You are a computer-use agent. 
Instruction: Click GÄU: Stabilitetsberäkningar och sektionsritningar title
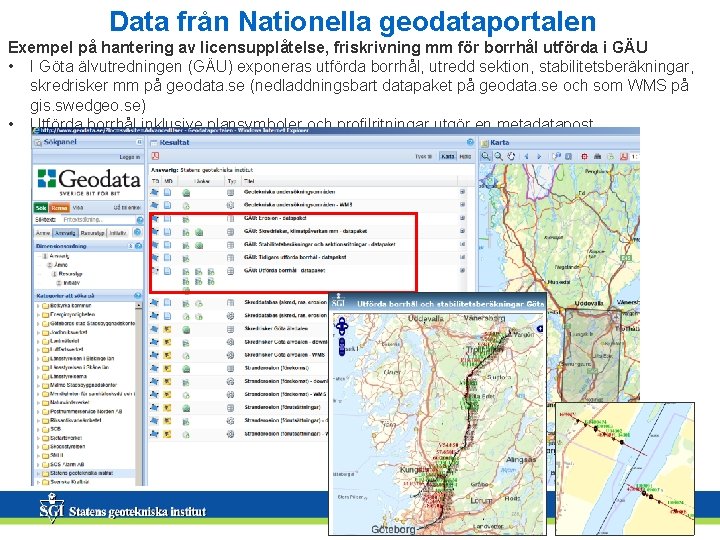(x=320, y=244)
